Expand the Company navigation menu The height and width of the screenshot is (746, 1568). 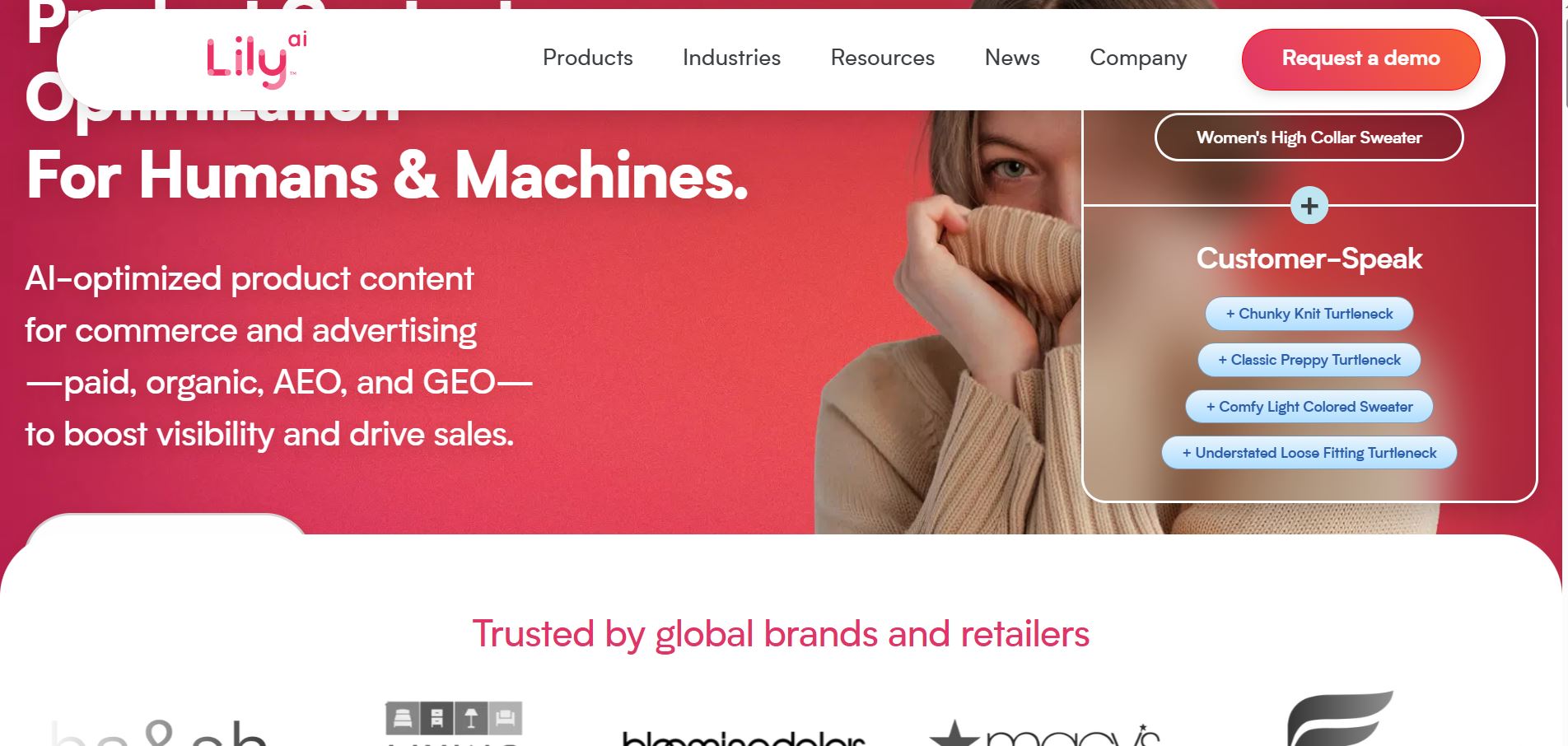pos(1138,58)
